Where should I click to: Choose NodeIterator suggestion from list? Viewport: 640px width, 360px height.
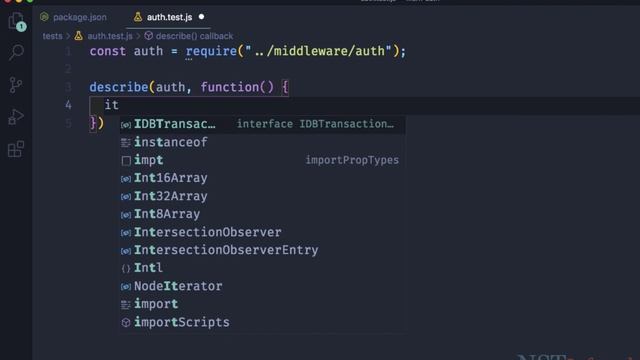pos(262,286)
